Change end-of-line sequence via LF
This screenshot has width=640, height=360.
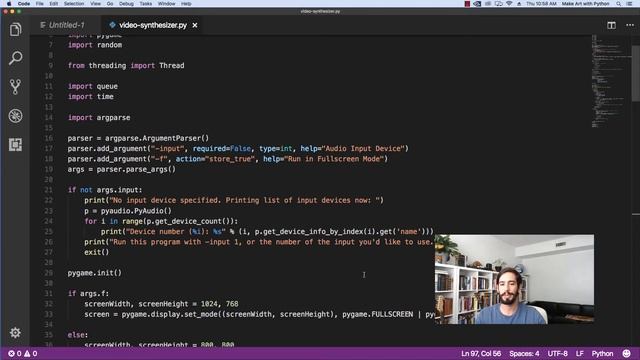580,353
